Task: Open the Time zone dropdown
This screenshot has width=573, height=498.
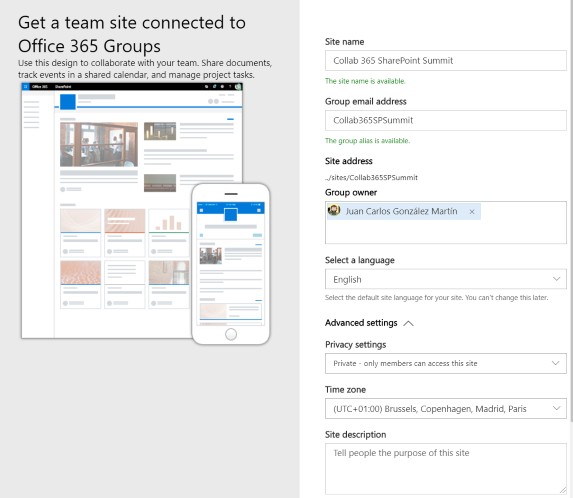Action: [x=445, y=409]
